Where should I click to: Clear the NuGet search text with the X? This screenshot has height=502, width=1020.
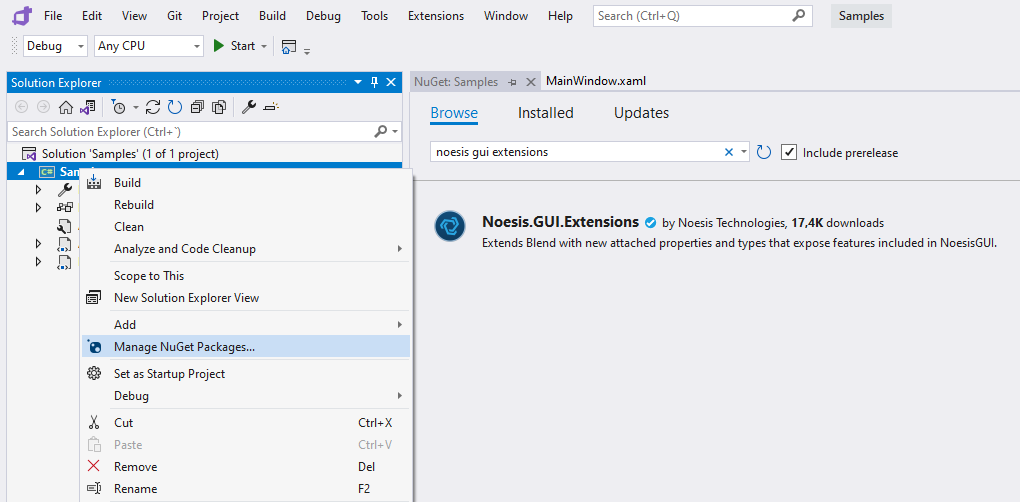(729, 152)
